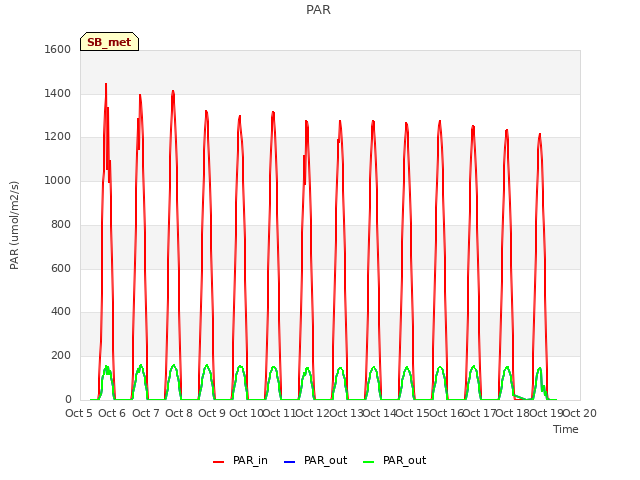Click the first green PAR_out peak before Oct 6
The image size is (640, 480).
[x=106, y=367]
